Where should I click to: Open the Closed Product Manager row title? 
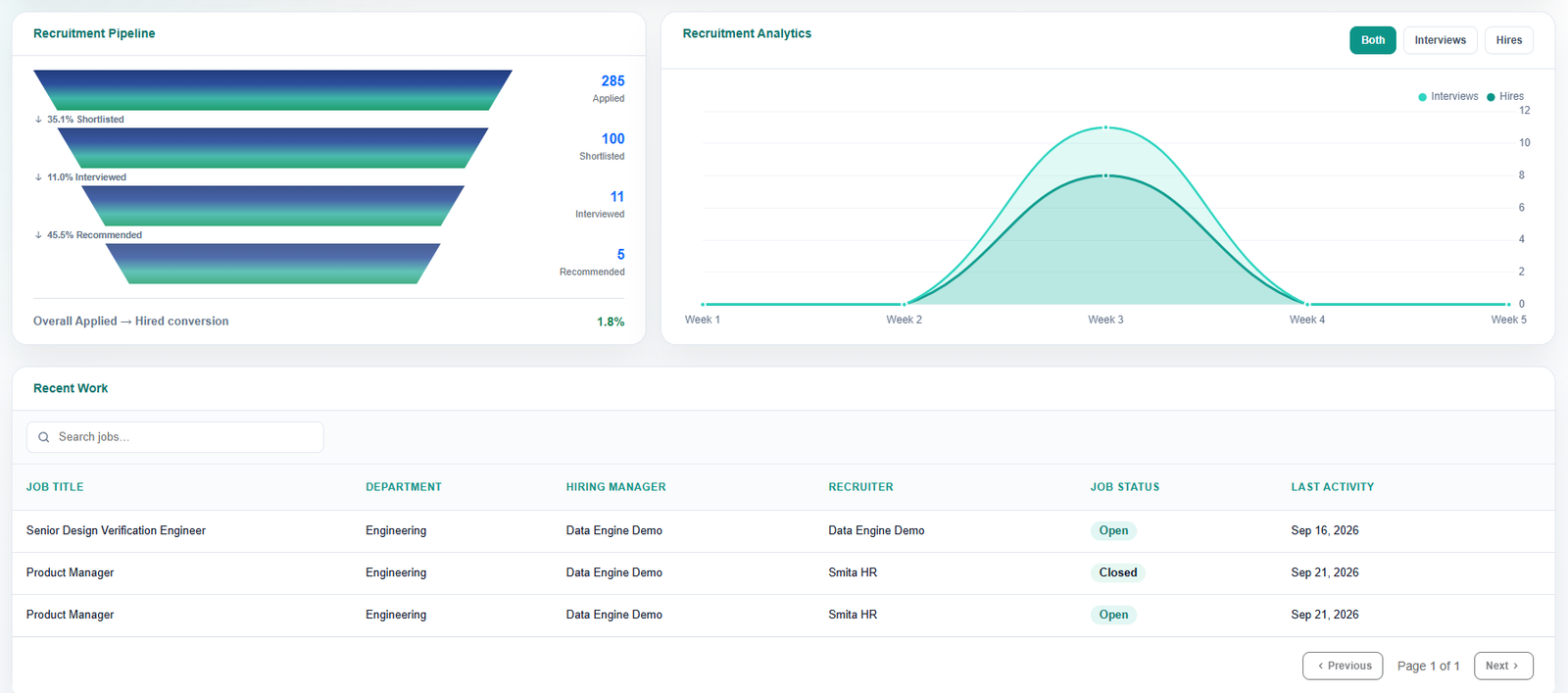[x=70, y=572]
